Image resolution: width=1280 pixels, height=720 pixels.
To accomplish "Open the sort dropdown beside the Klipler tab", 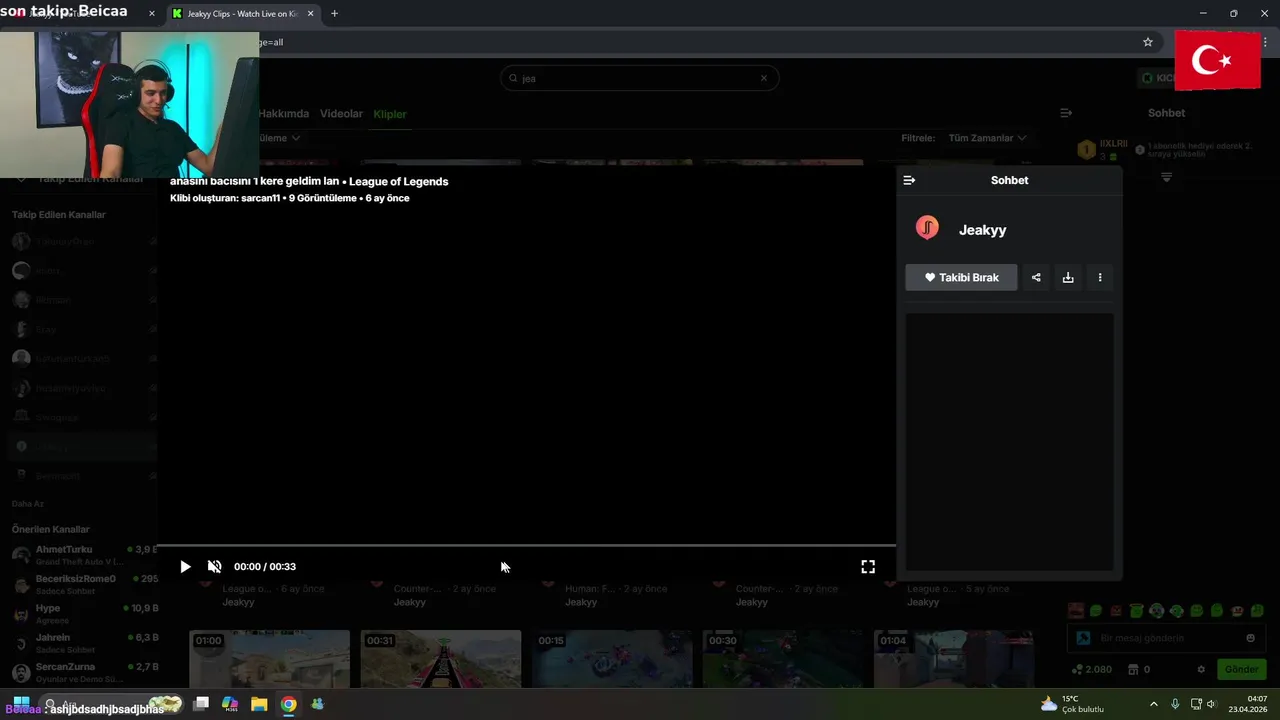I will point(279,138).
